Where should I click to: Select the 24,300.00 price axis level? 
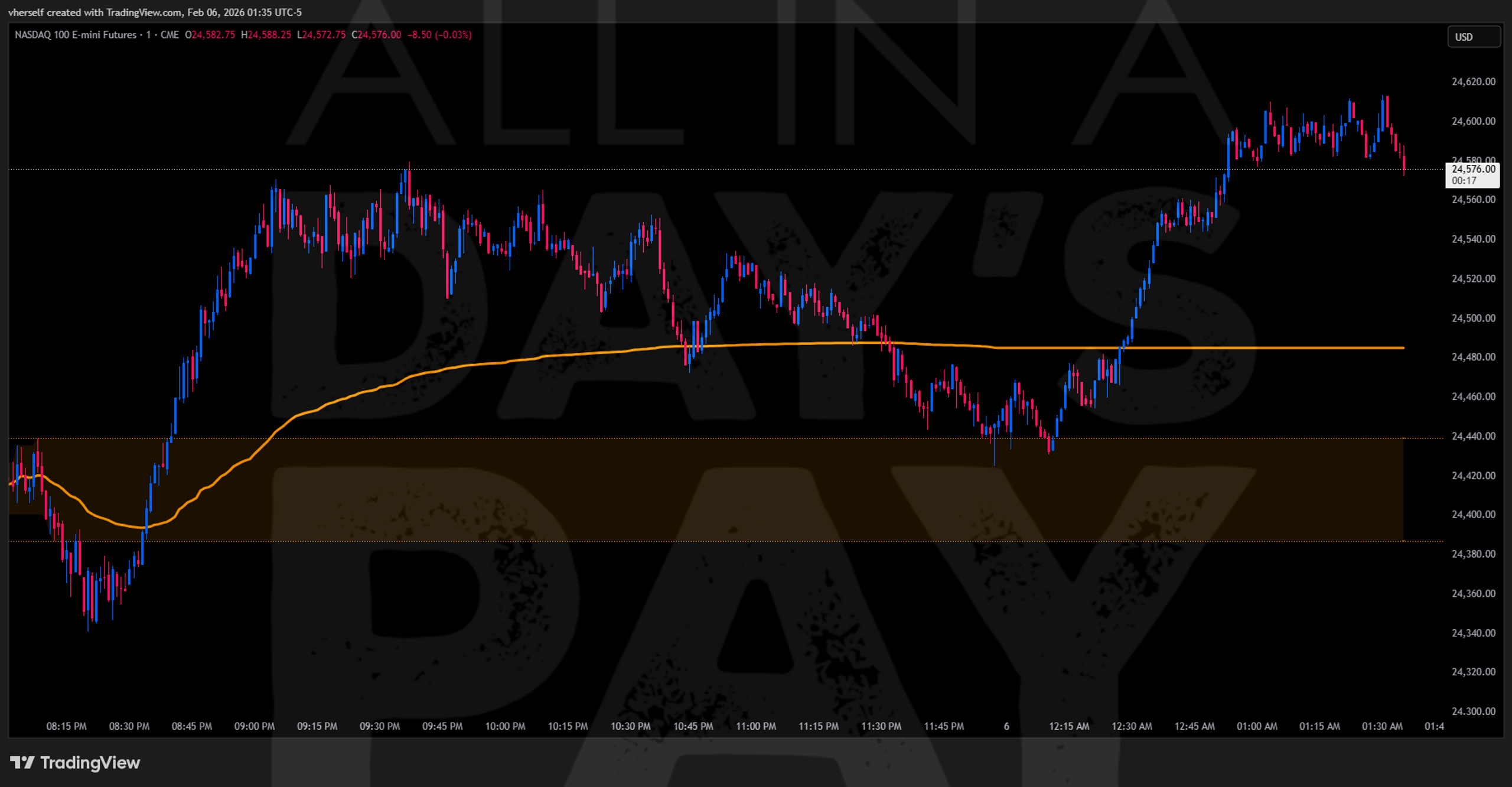tap(1474, 711)
